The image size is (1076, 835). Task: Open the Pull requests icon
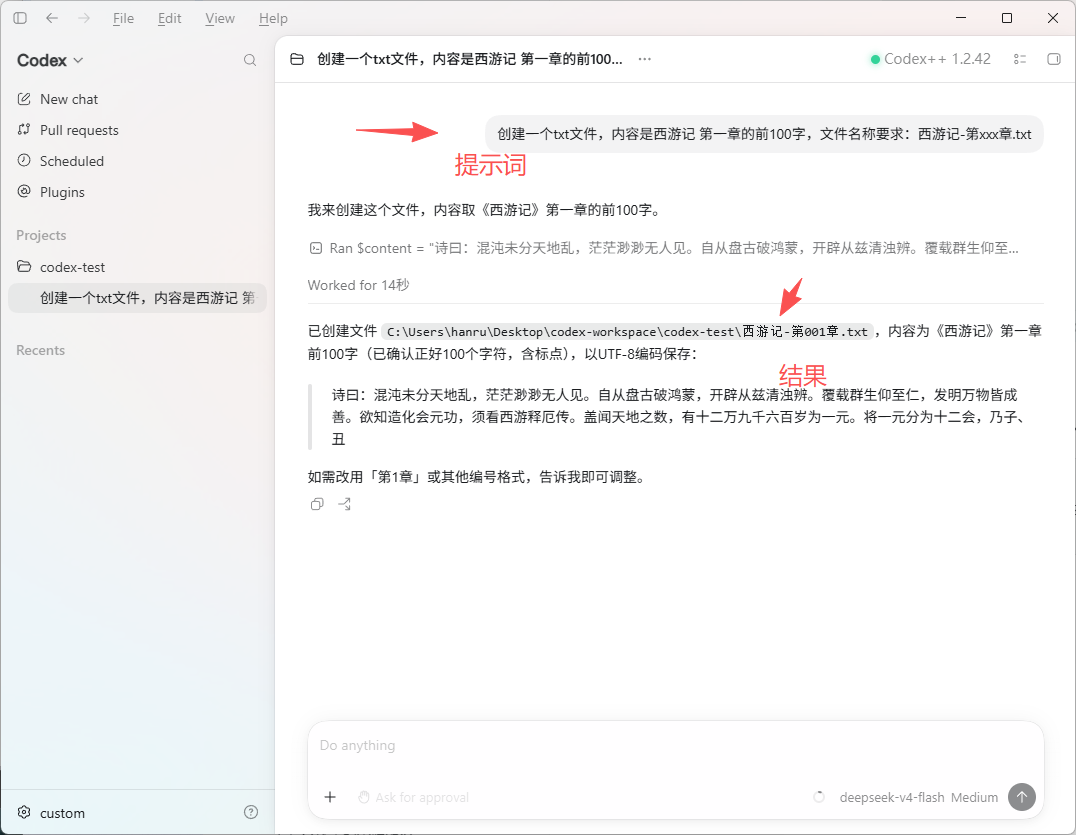(x=24, y=130)
